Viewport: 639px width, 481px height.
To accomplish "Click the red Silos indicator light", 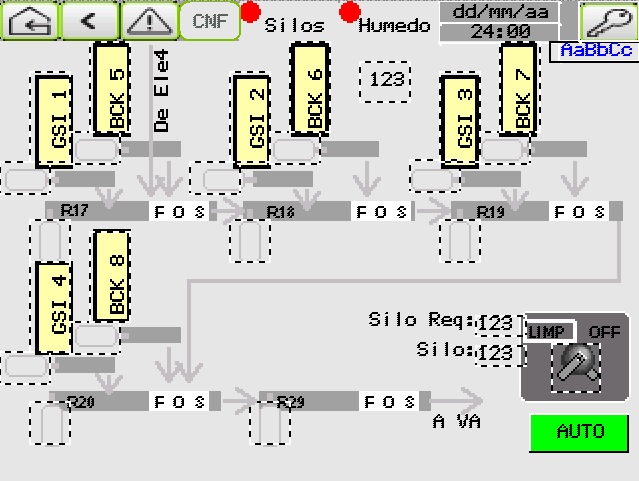I will (251, 12).
